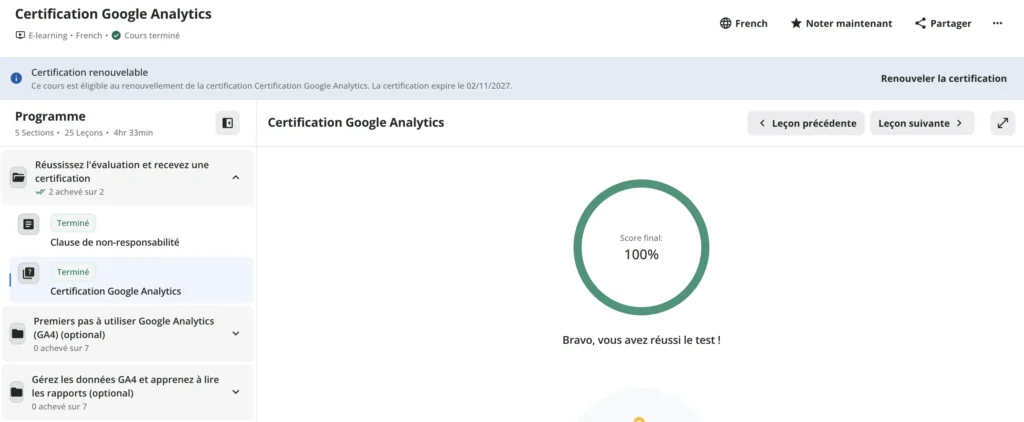Click Noter maintenant
This screenshot has height=422, width=1024.
click(x=841, y=24)
